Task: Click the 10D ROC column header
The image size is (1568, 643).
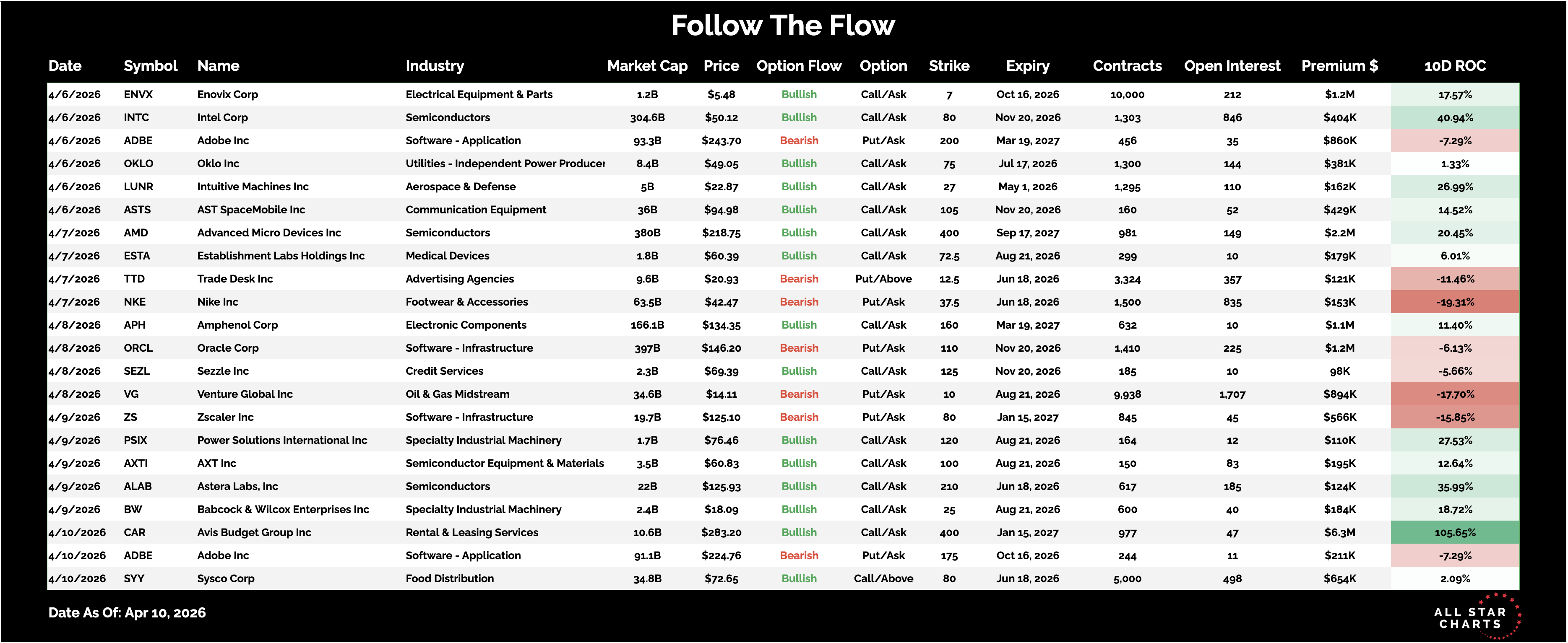Action: (x=1455, y=66)
